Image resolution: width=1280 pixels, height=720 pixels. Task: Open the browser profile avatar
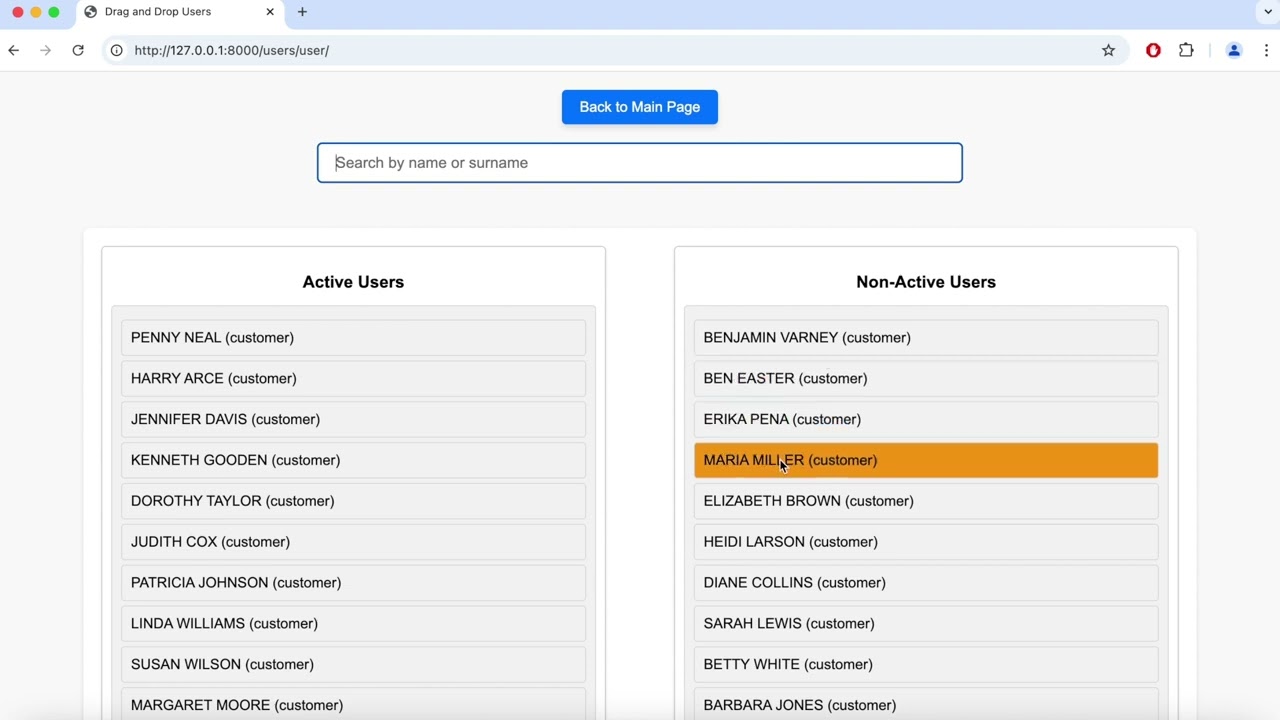1234,50
